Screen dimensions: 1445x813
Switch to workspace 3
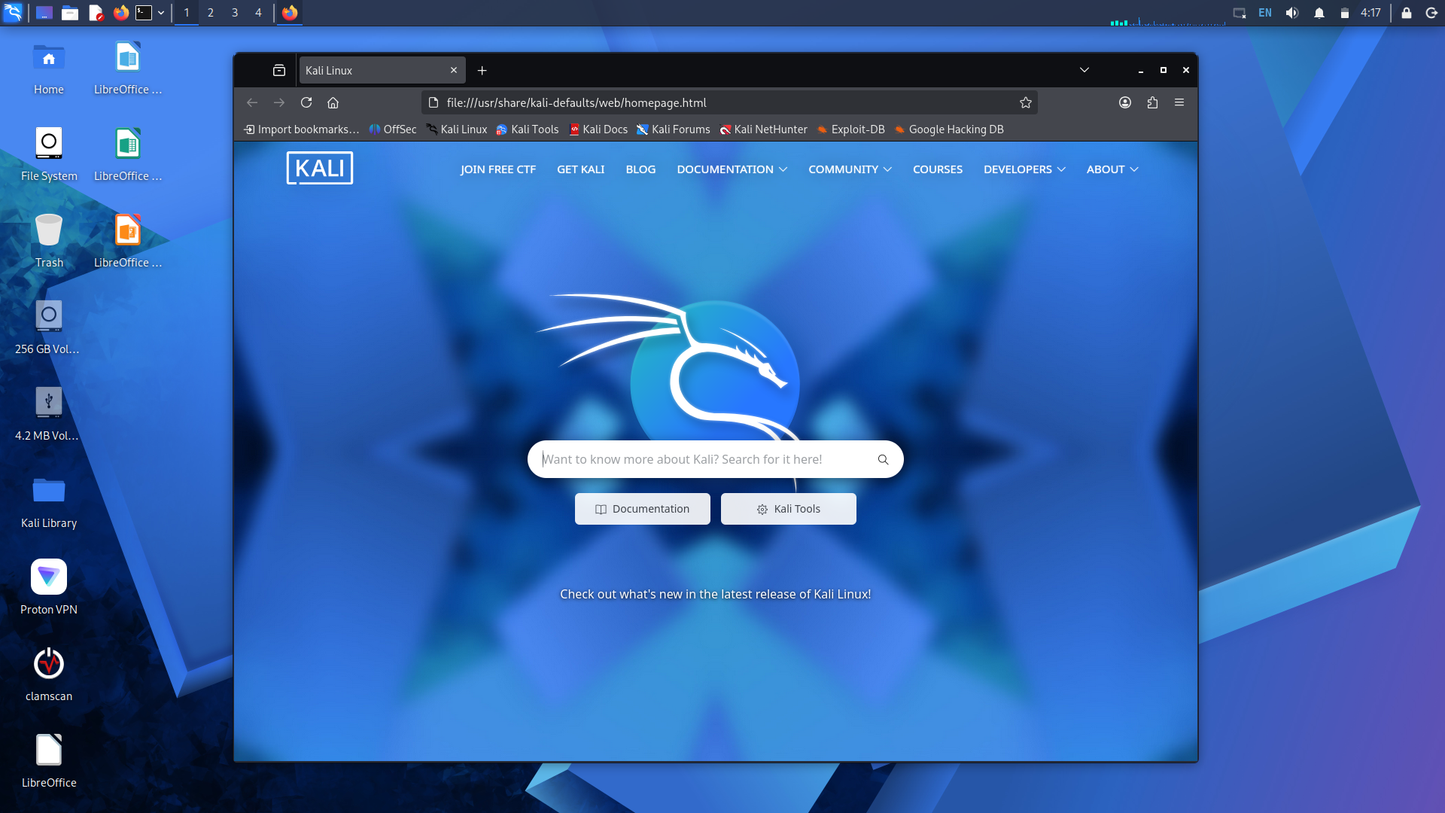(x=234, y=13)
